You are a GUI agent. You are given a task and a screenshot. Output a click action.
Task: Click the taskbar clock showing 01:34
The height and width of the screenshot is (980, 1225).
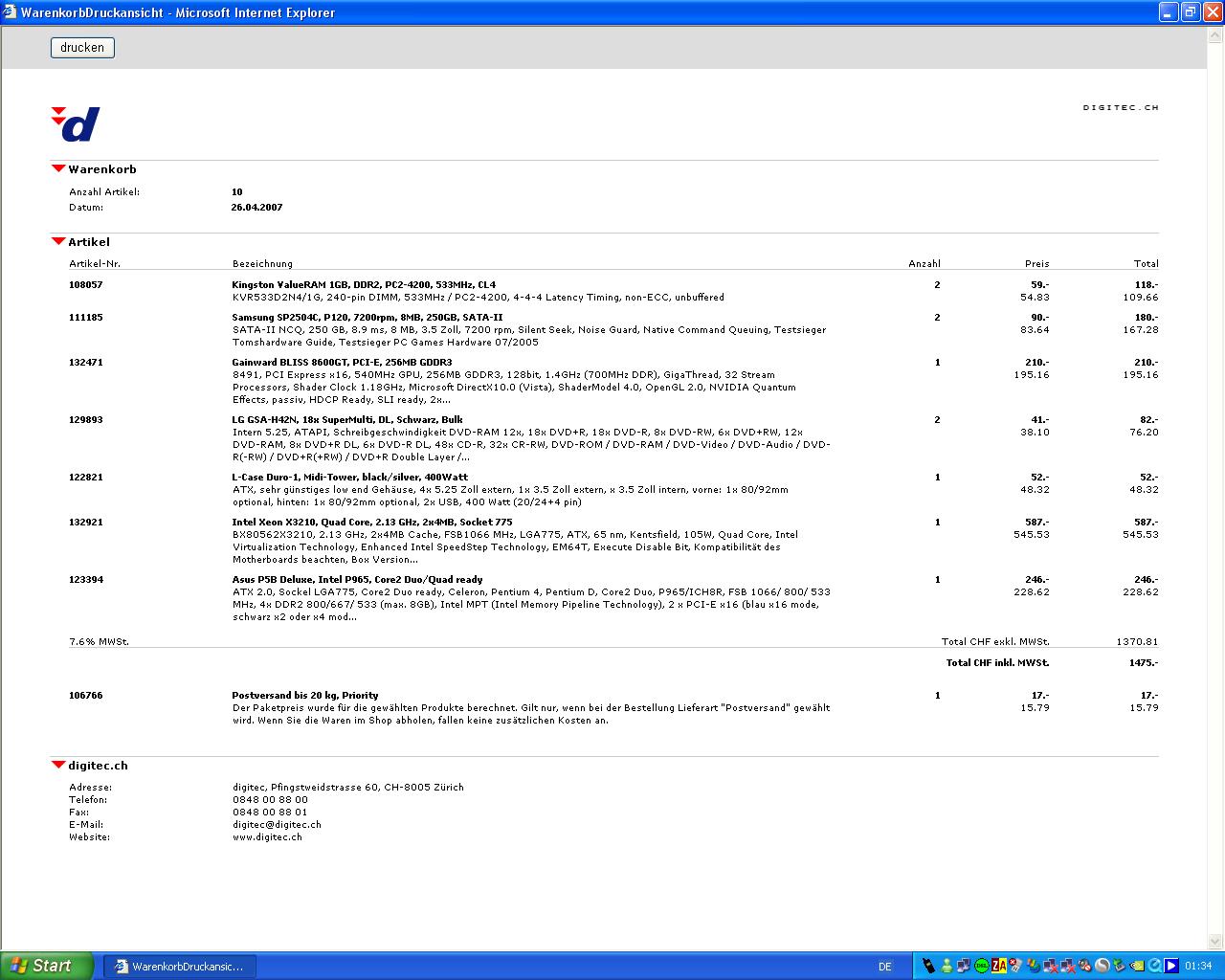pyautogui.click(x=1198, y=967)
